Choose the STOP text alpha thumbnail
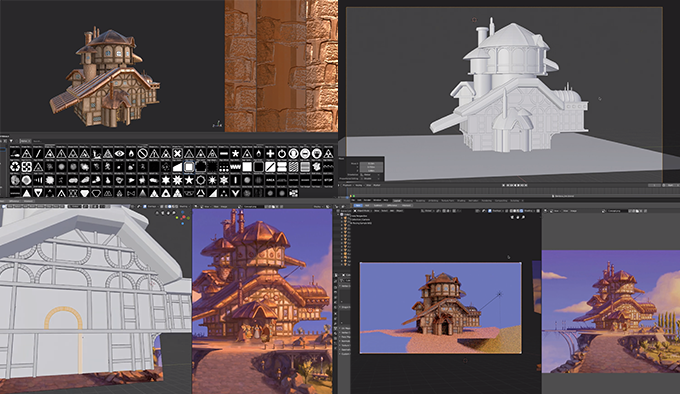 pos(328,180)
